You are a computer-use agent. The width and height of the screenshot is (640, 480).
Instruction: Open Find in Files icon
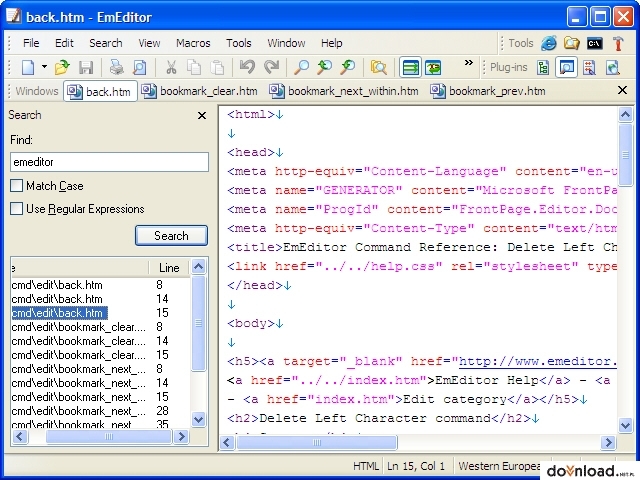379,67
